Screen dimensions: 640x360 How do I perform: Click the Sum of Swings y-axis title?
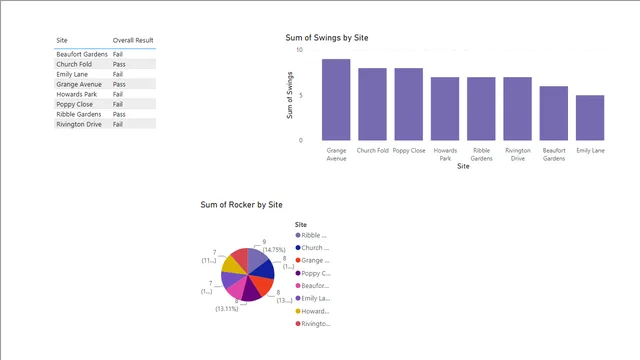tap(290, 95)
